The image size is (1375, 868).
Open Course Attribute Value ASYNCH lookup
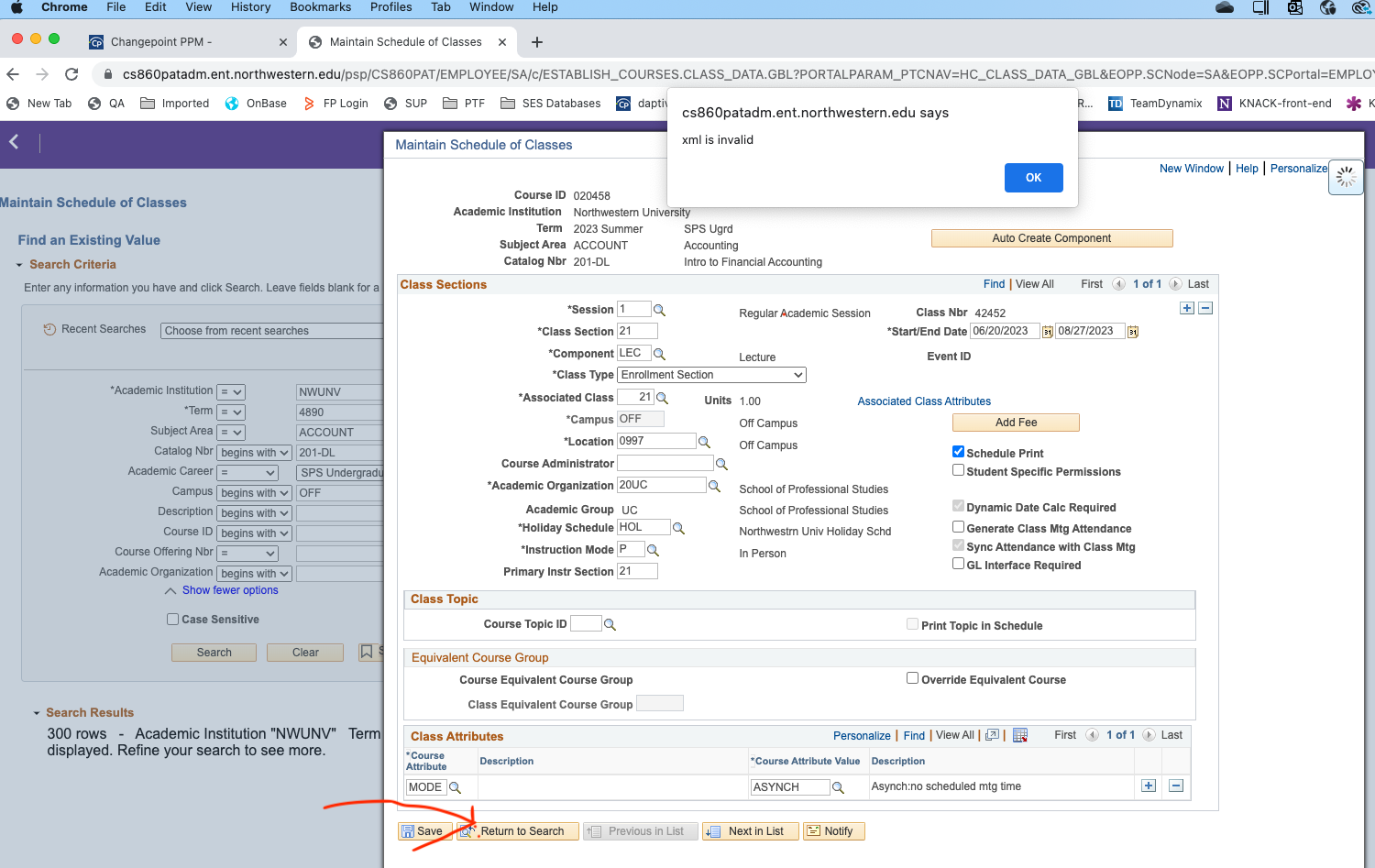pos(838,787)
